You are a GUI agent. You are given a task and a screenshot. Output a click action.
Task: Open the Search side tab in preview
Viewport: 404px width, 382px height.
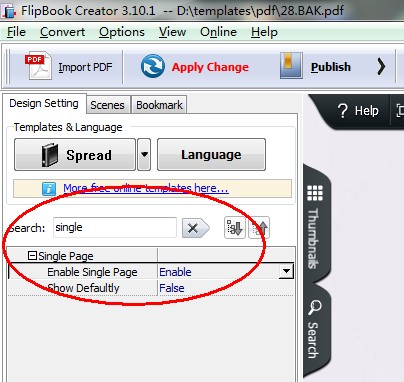(314, 329)
